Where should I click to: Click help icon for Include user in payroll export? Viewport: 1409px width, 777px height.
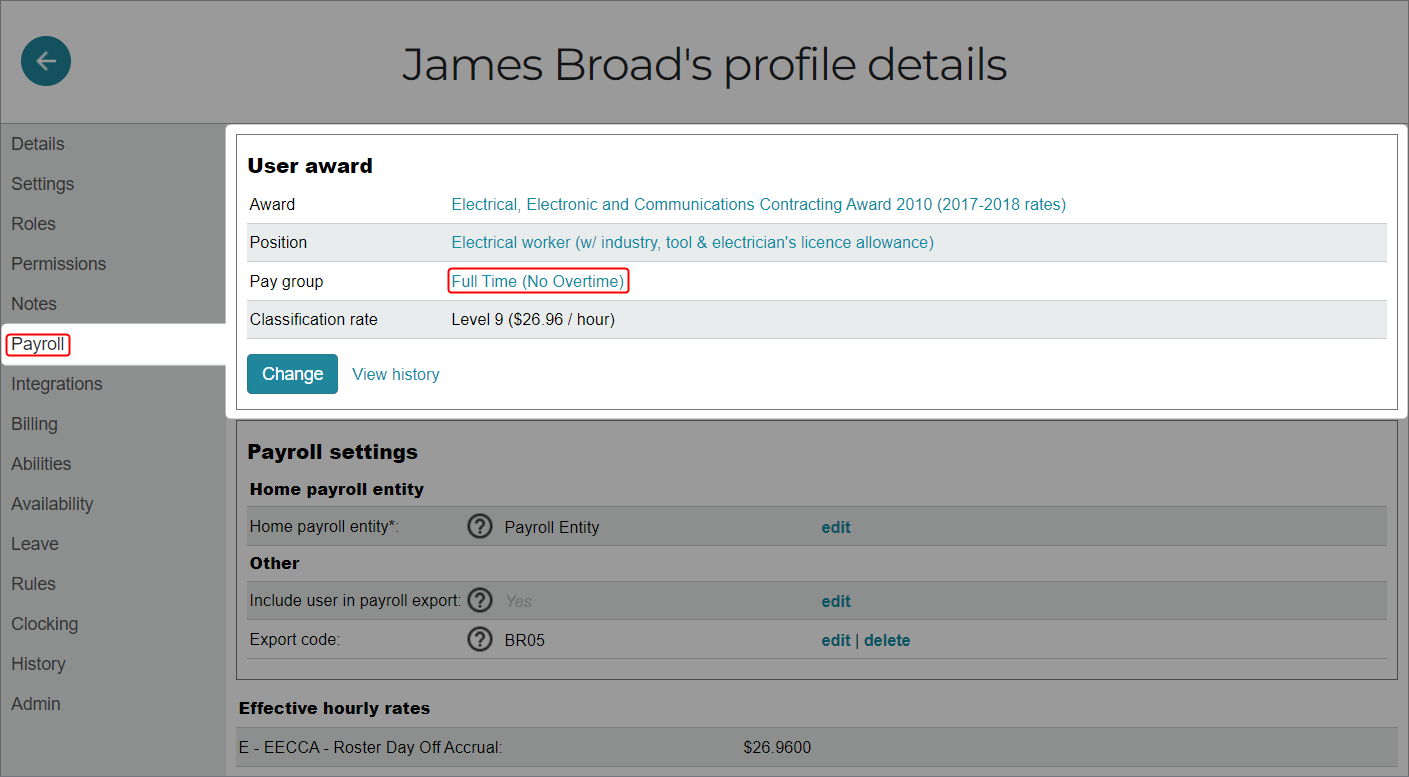pyautogui.click(x=479, y=600)
